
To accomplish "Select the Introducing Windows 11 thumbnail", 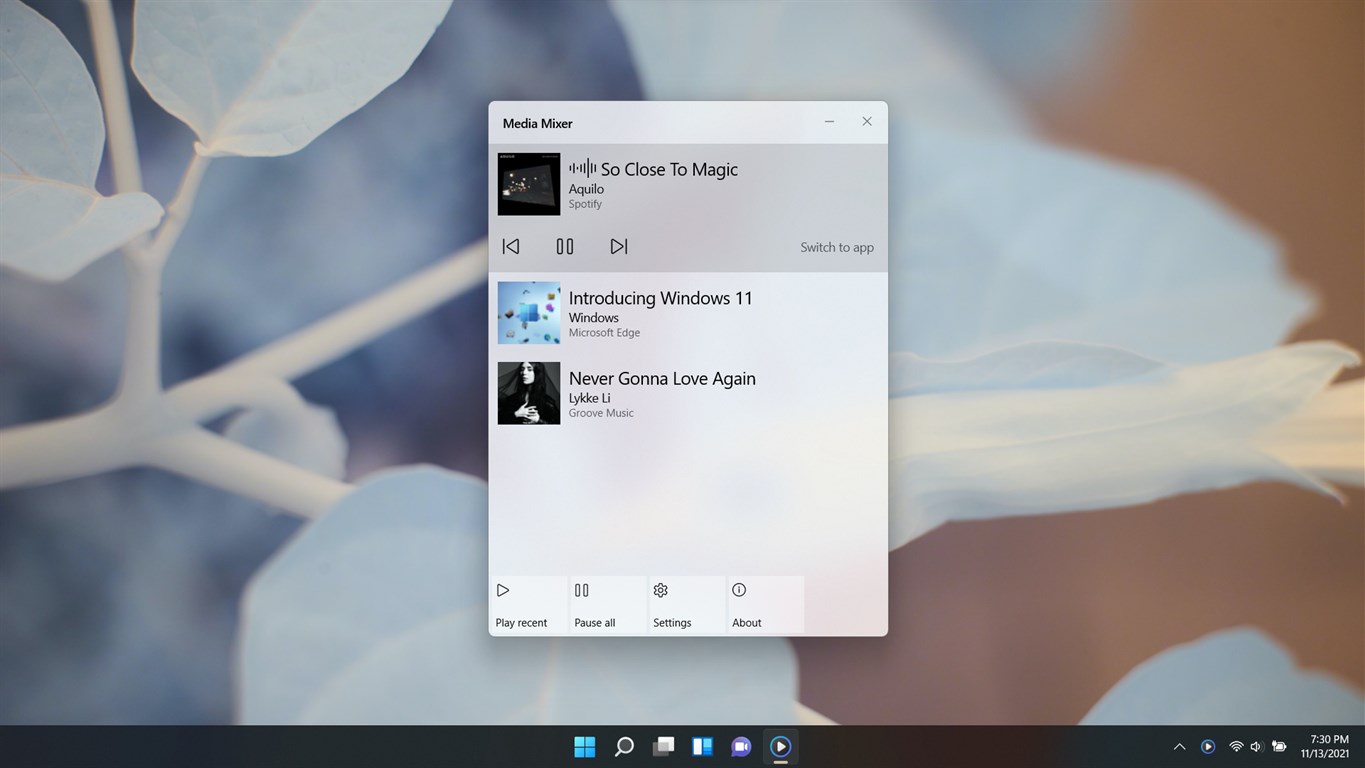I will point(529,313).
